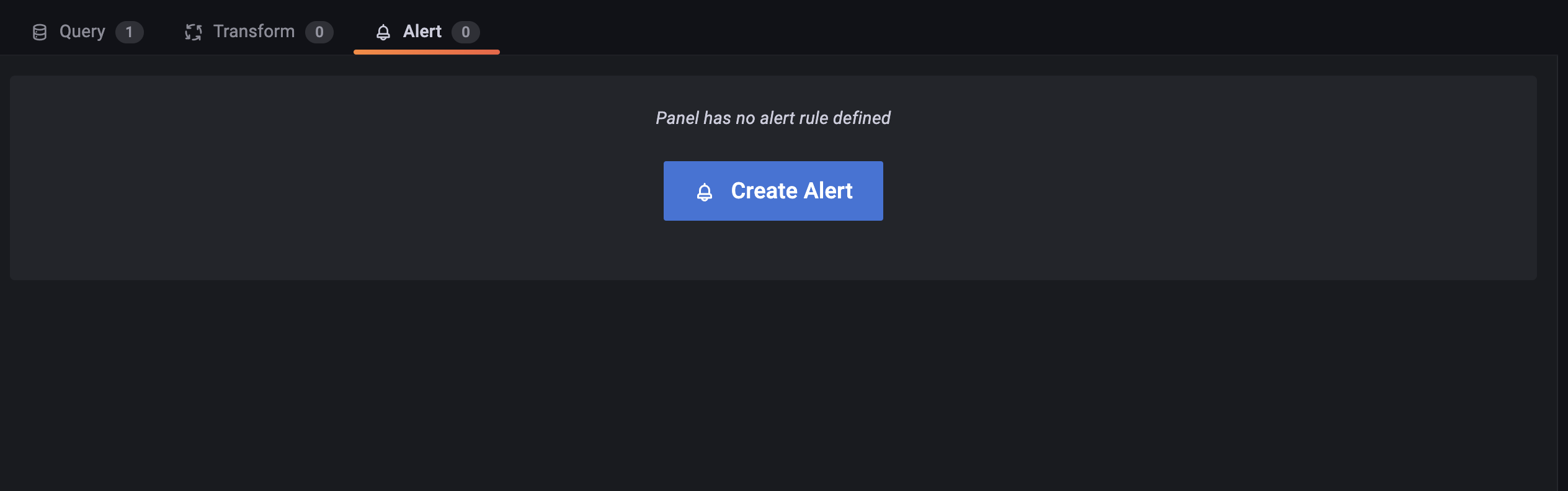1568x491 pixels.
Task: Click bell icon inside Create Alert button
Action: [x=705, y=192]
